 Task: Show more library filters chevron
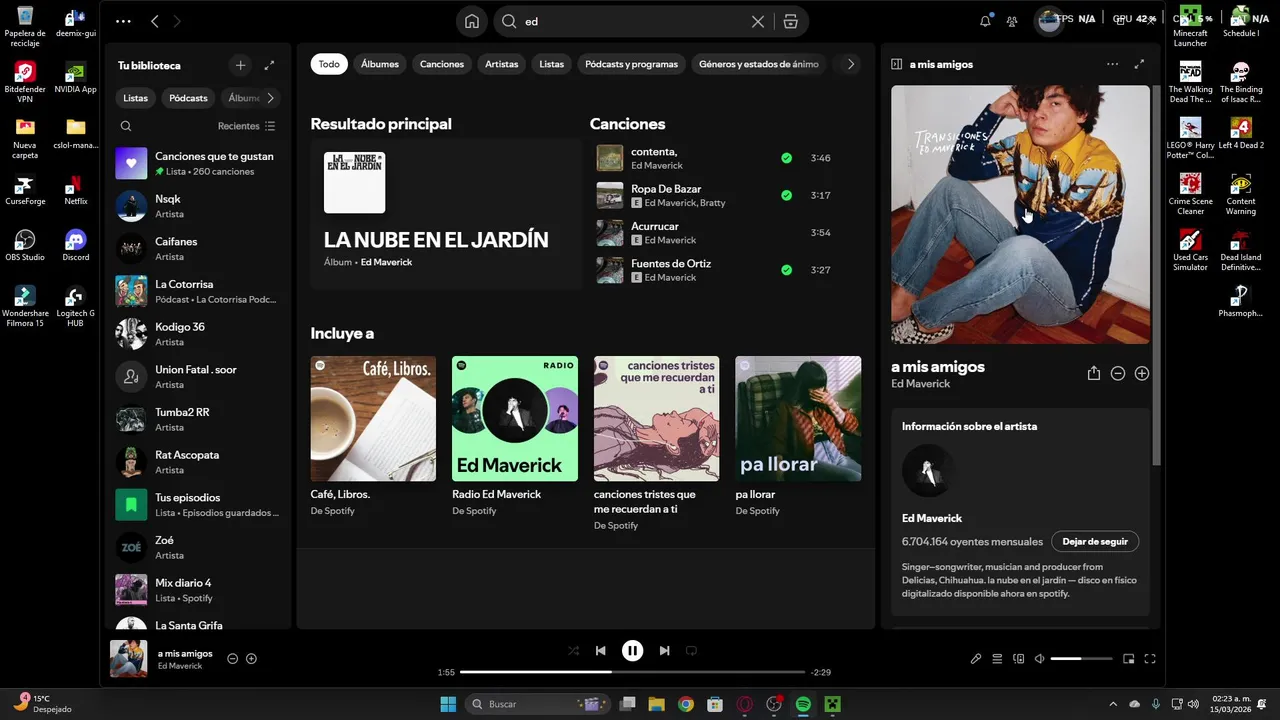[x=270, y=98]
